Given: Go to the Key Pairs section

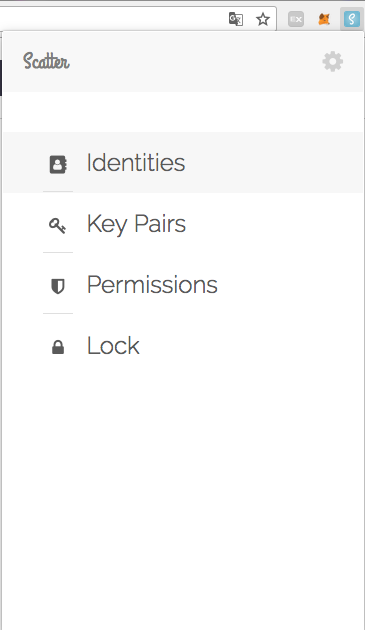Looking at the screenshot, I should click(136, 224).
